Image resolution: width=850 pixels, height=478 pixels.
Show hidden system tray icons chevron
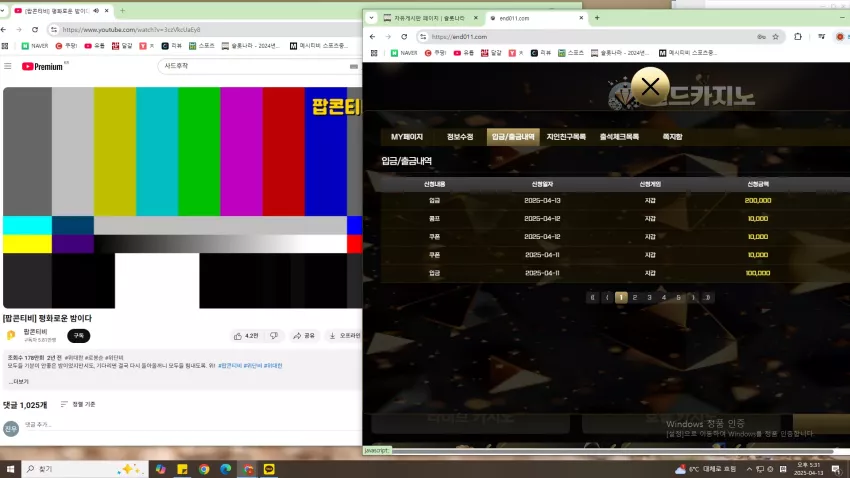[749, 469]
